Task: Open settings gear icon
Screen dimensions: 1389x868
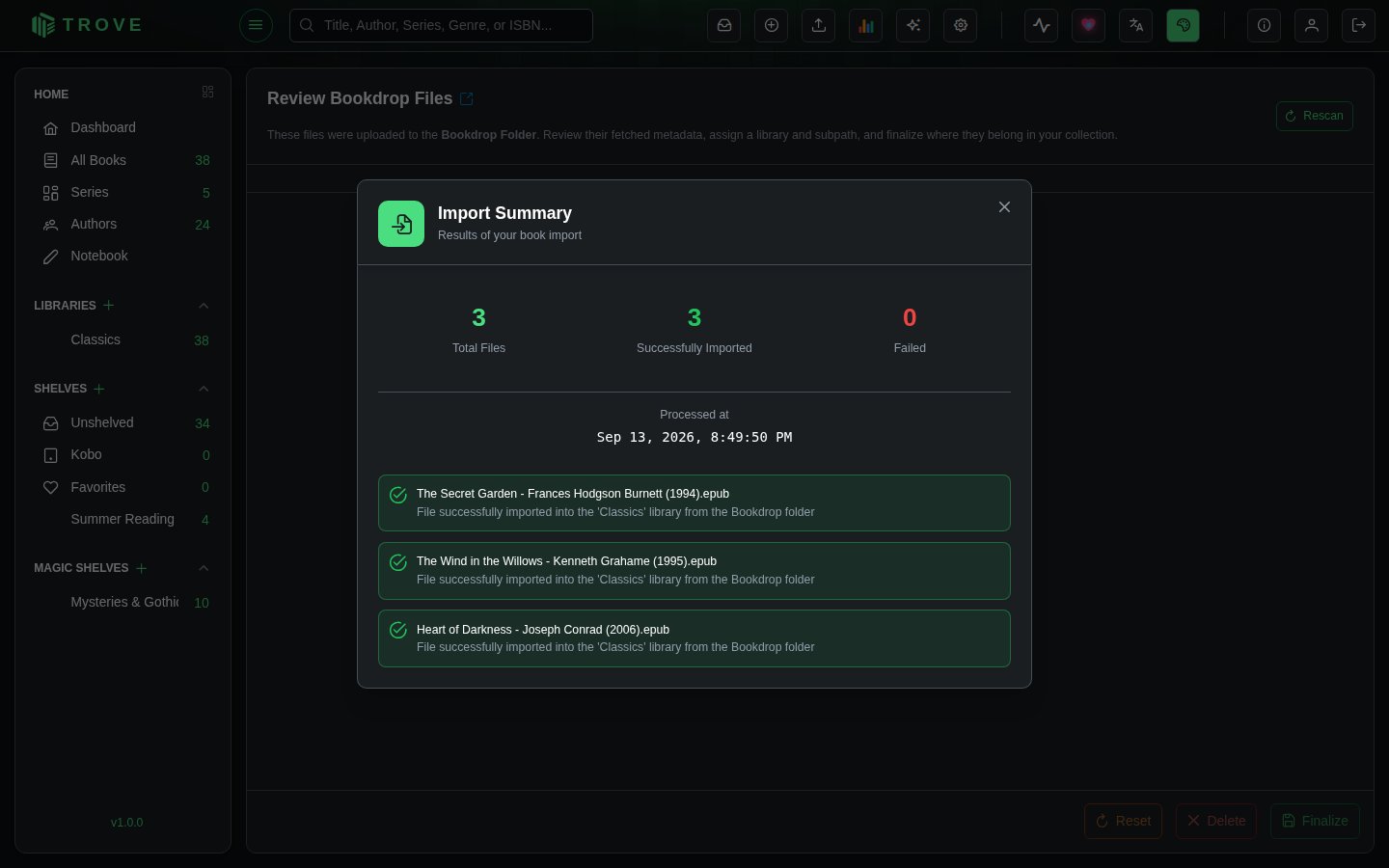Action: (x=961, y=25)
